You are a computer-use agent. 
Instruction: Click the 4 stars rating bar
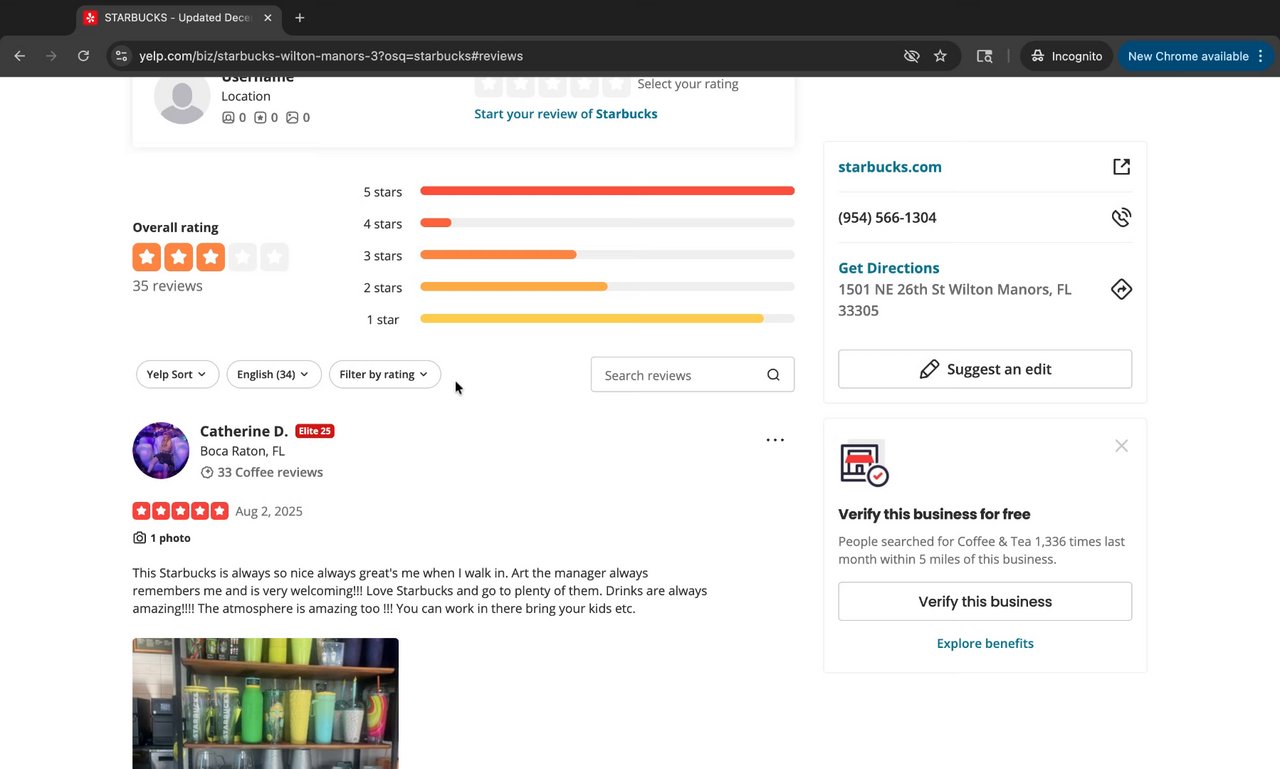point(607,223)
